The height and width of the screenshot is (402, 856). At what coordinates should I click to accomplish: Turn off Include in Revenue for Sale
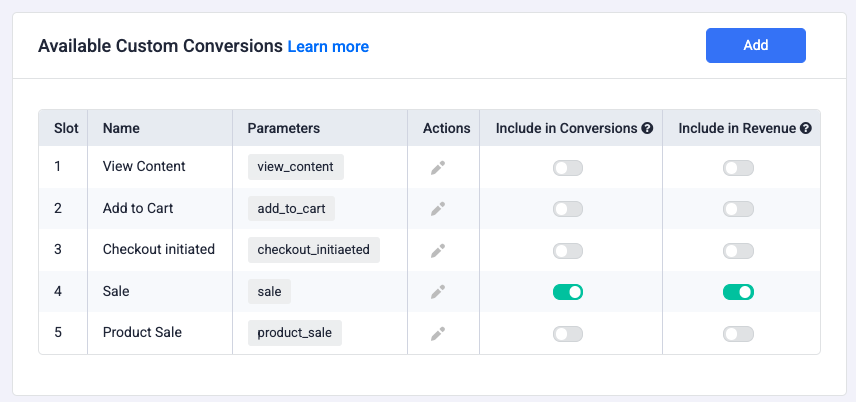pos(738,292)
